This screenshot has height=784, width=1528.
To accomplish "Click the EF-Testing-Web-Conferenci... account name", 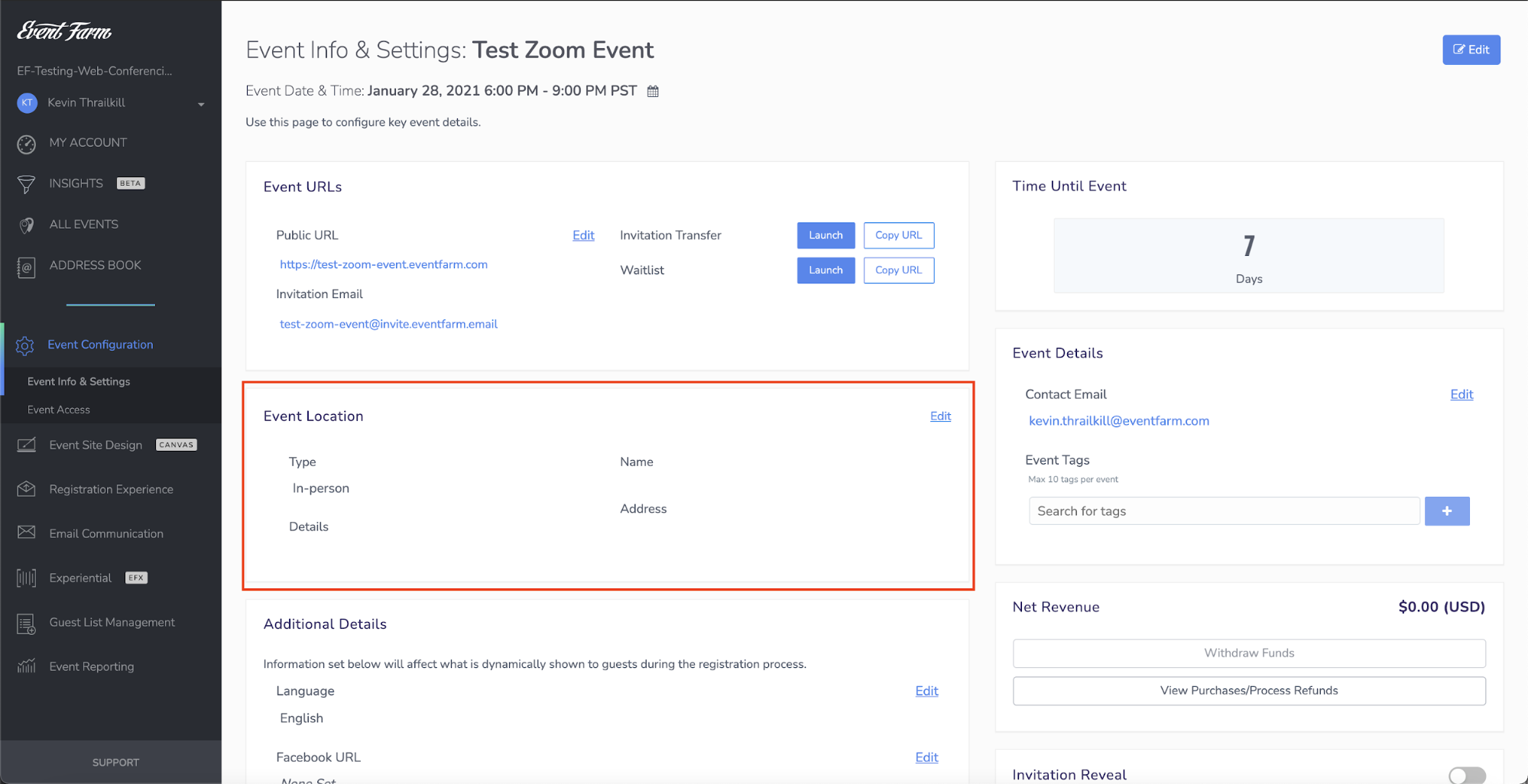I will (x=95, y=71).
